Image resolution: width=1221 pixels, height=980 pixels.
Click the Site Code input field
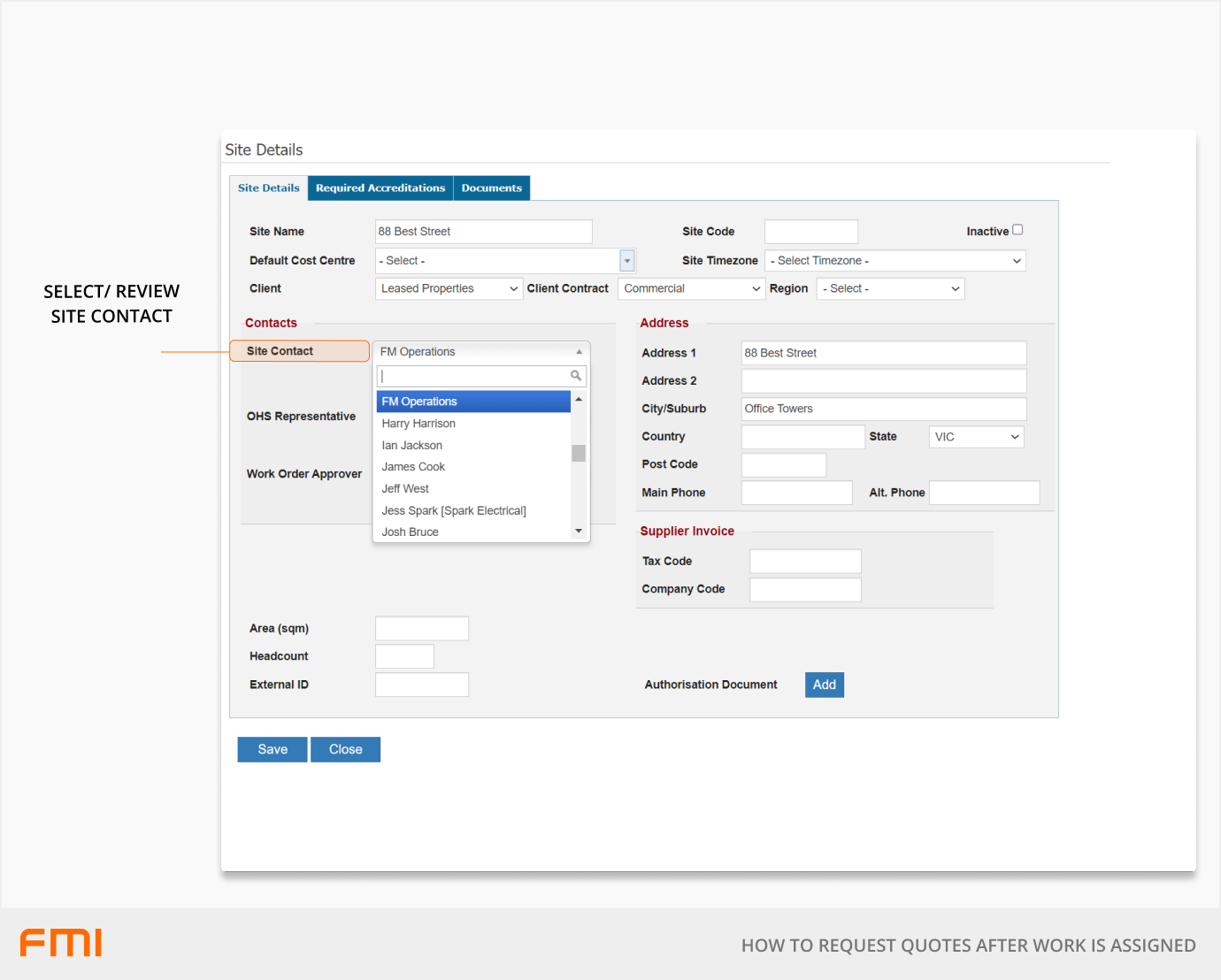tap(810, 232)
